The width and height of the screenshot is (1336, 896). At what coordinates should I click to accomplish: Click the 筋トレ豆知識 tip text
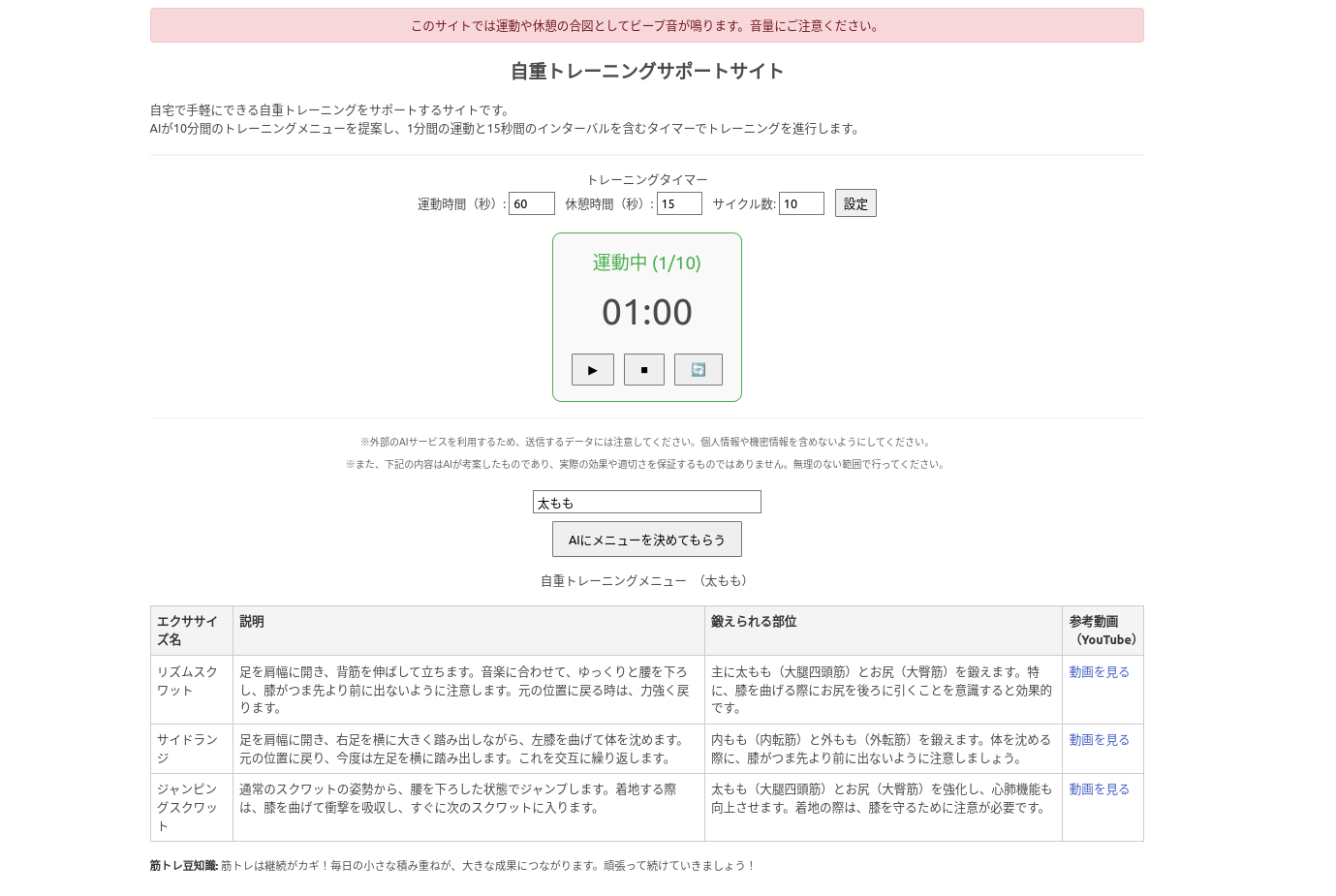pos(452,865)
